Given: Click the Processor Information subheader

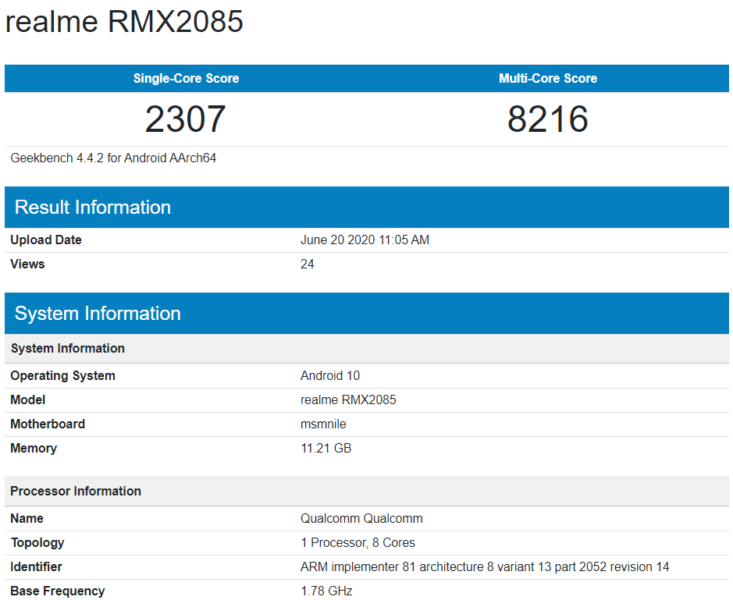Looking at the screenshot, I should [366, 491].
